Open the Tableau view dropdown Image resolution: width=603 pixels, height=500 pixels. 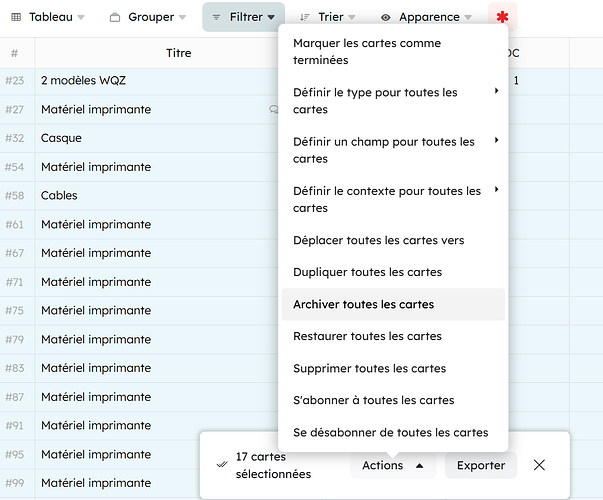[x=48, y=17]
